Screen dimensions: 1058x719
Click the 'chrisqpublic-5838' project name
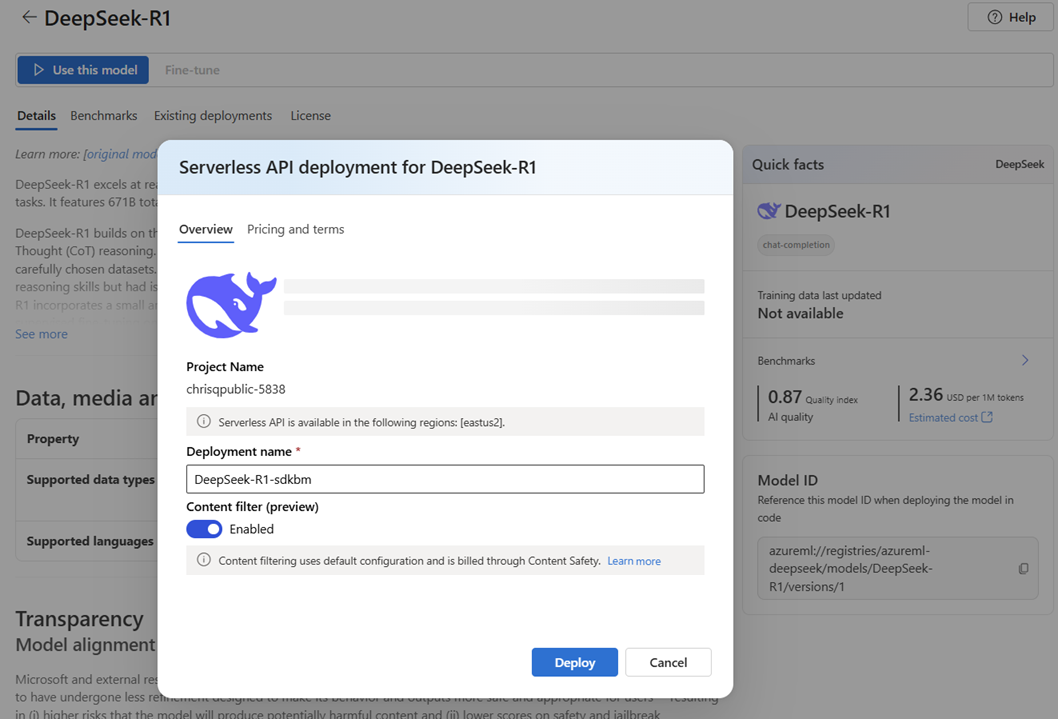point(235,389)
